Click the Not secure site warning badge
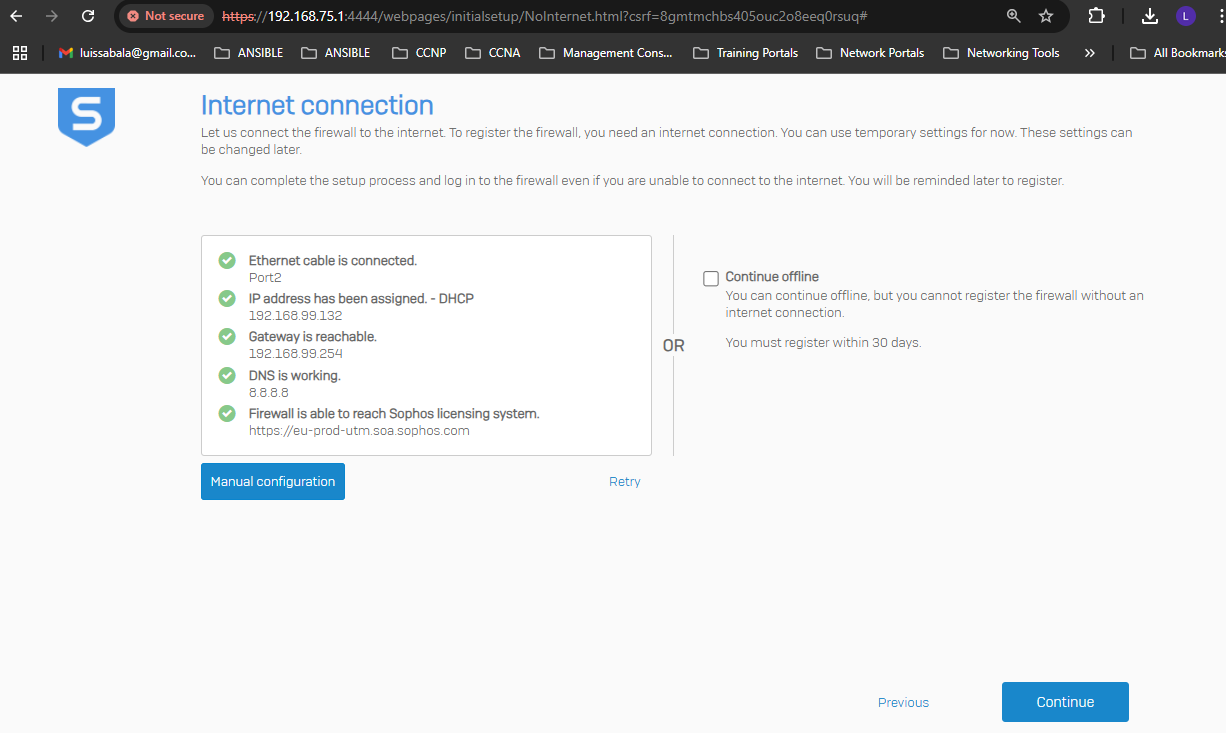1226x733 pixels. (x=166, y=16)
